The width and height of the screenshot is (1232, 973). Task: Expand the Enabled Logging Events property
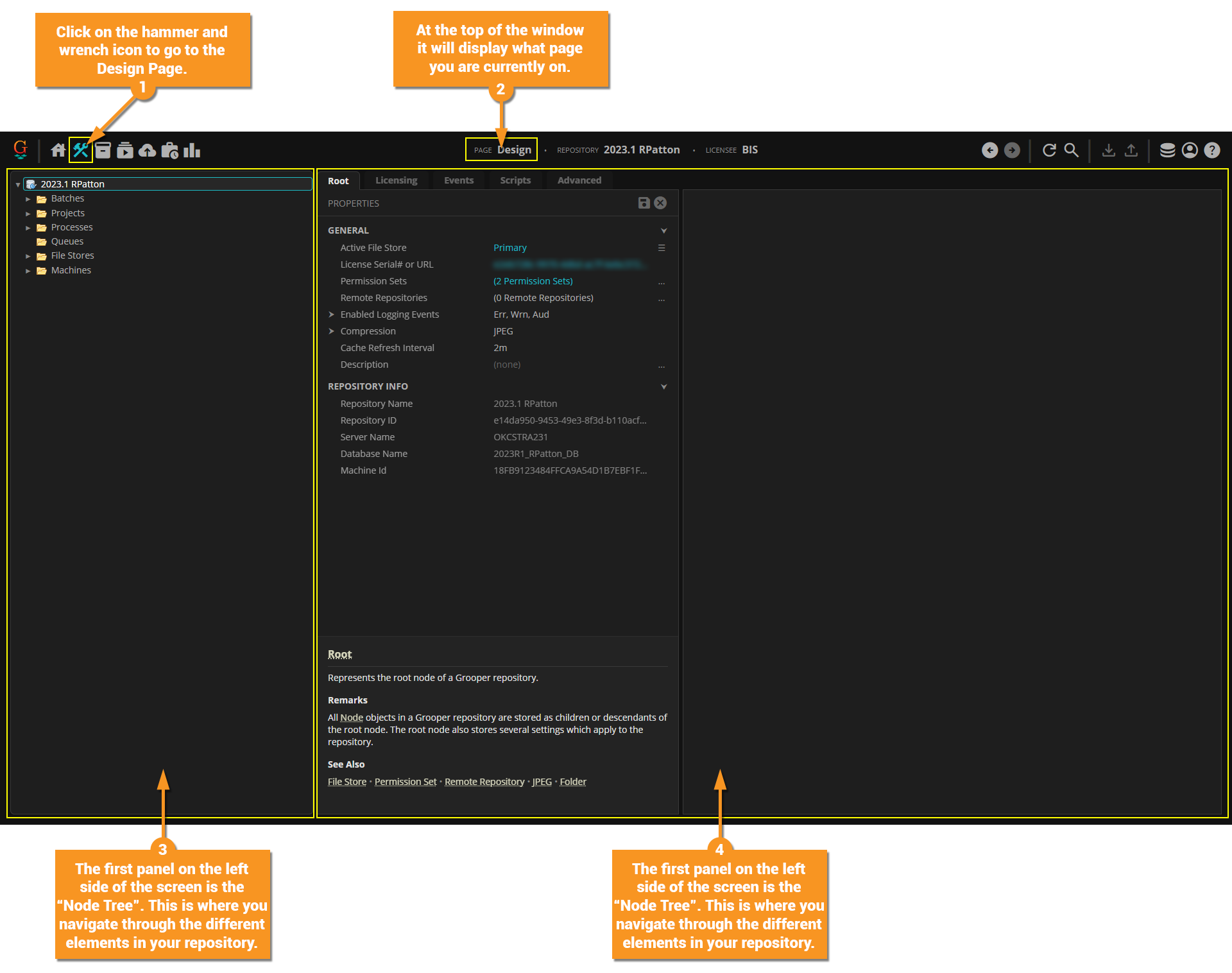pos(332,314)
